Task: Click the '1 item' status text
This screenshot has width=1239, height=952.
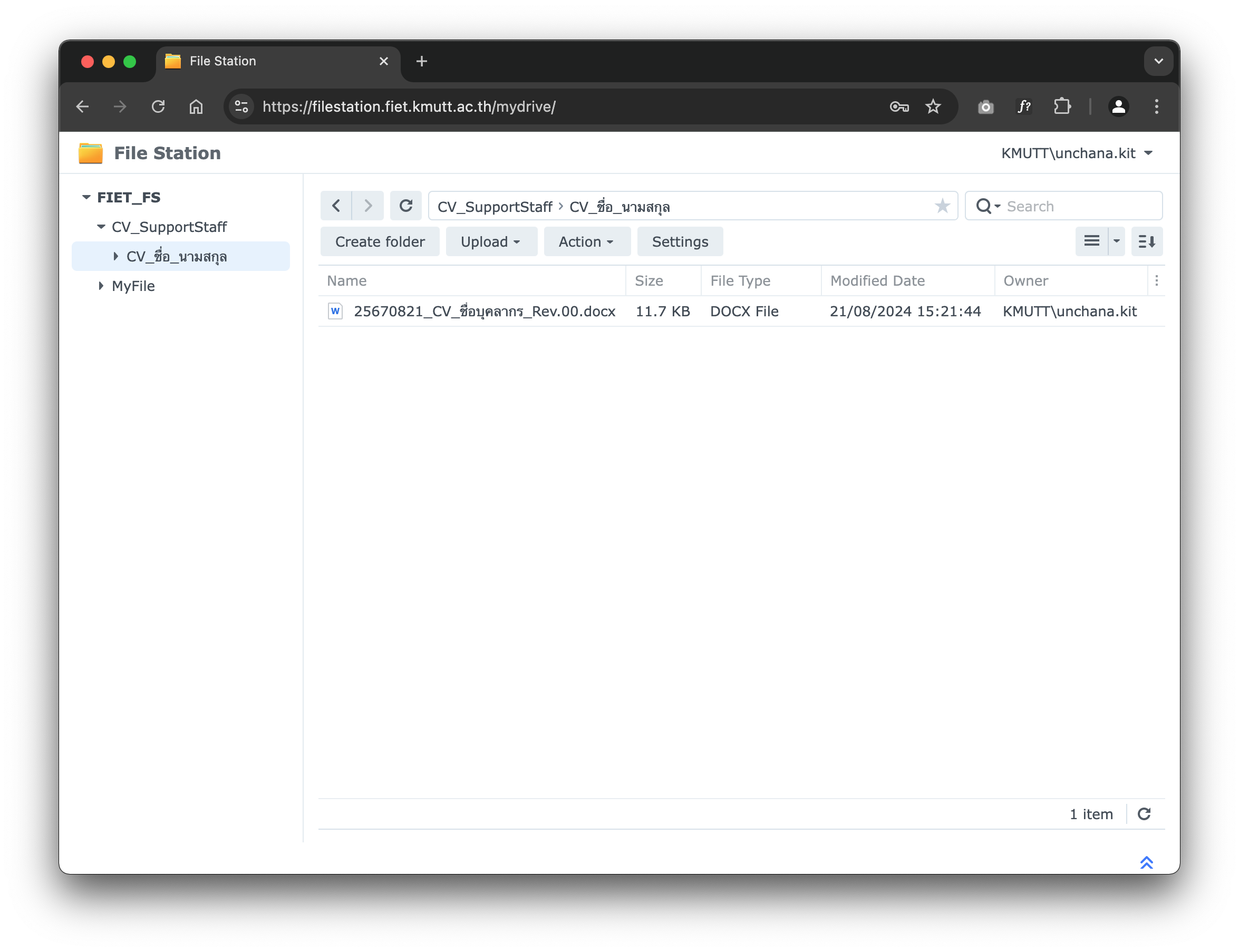Action: point(1090,814)
